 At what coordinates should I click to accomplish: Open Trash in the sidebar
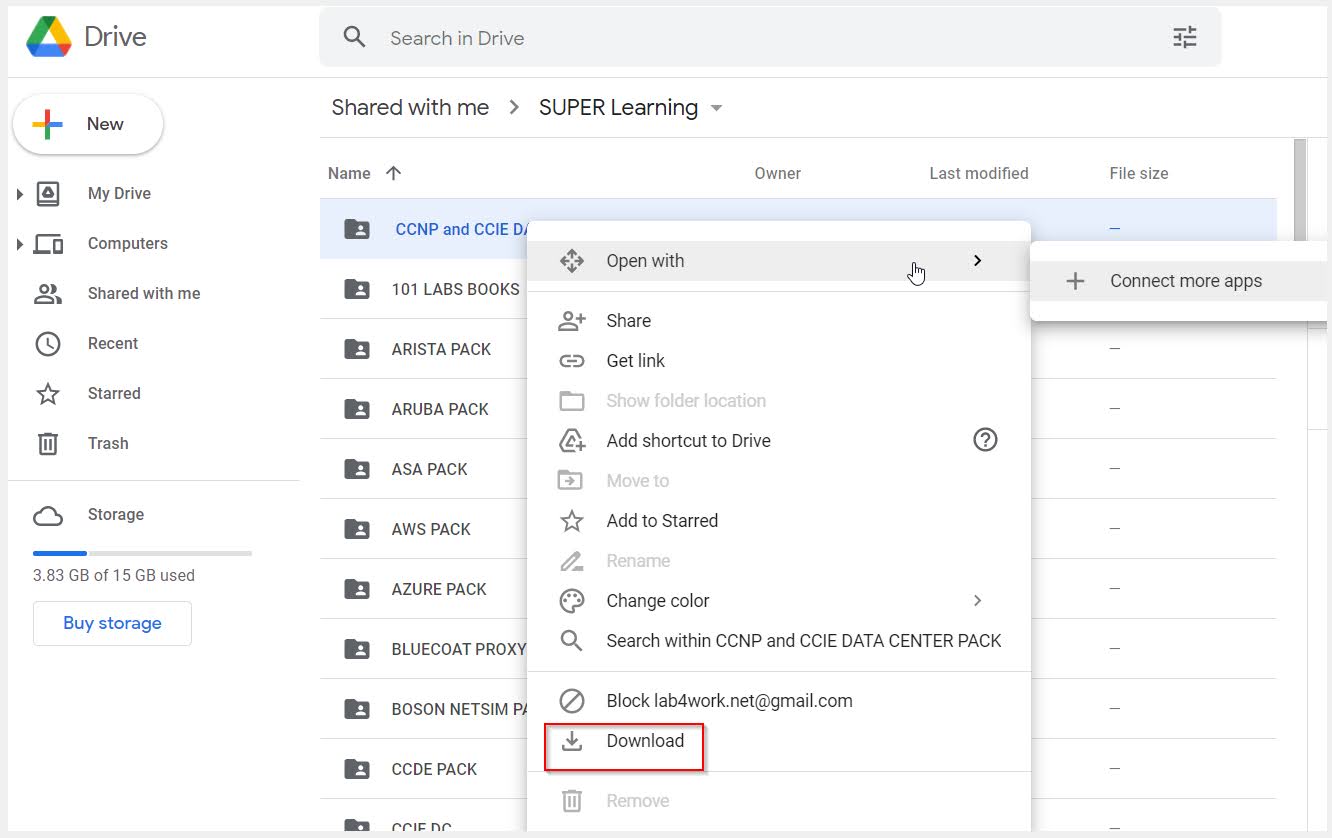(x=108, y=443)
